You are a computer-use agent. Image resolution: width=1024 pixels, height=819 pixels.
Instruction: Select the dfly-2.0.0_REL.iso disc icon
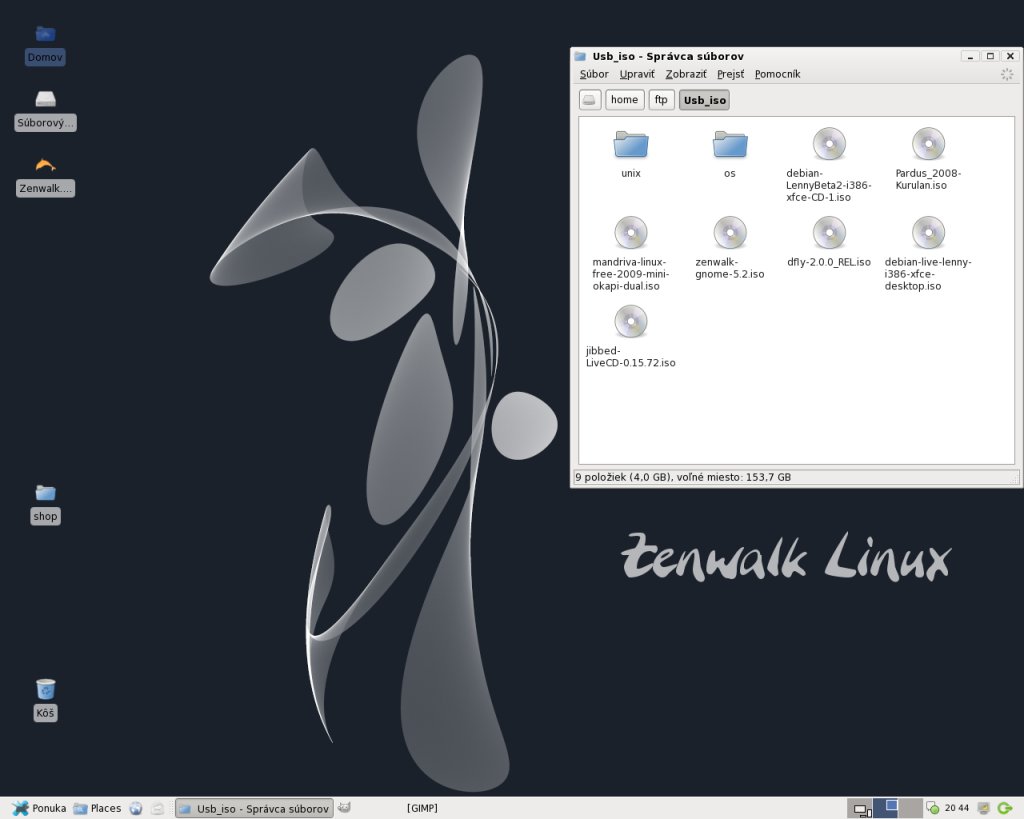(829, 233)
